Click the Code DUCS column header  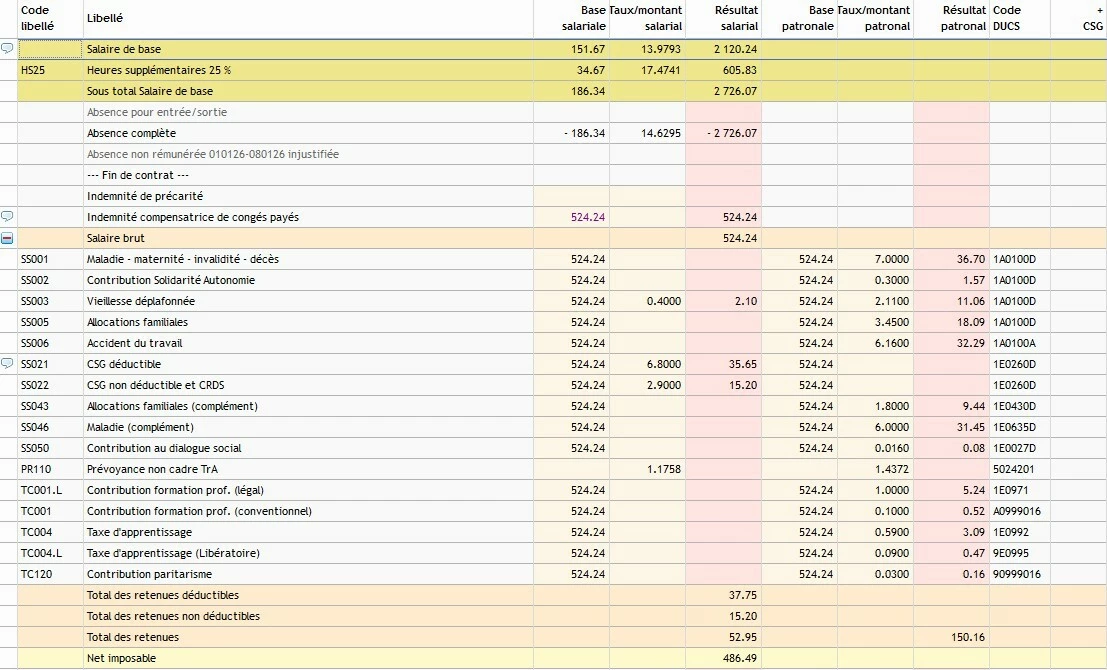point(1007,18)
